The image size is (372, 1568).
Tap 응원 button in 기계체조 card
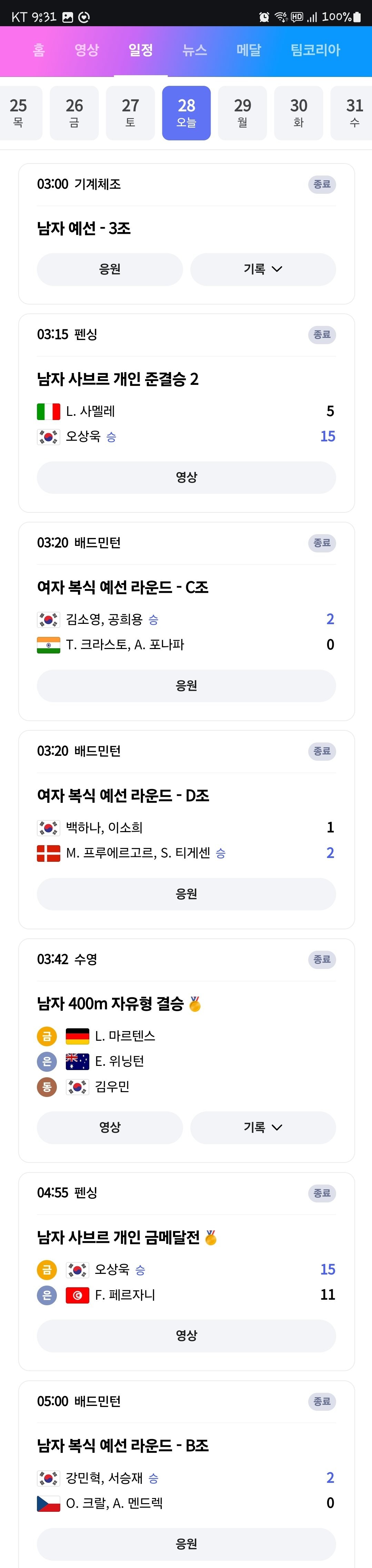tap(110, 269)
